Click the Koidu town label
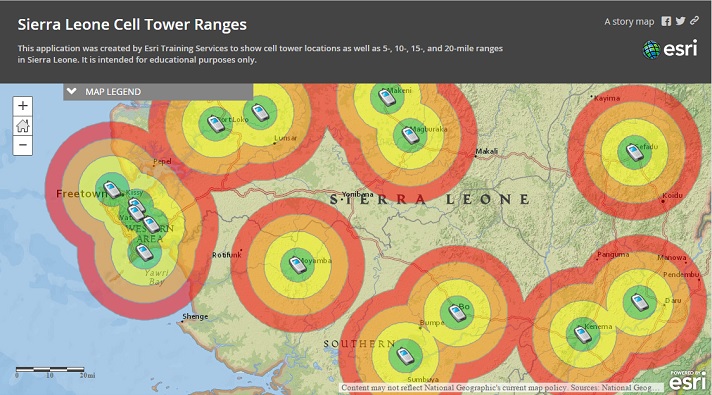 click(672, 195)
